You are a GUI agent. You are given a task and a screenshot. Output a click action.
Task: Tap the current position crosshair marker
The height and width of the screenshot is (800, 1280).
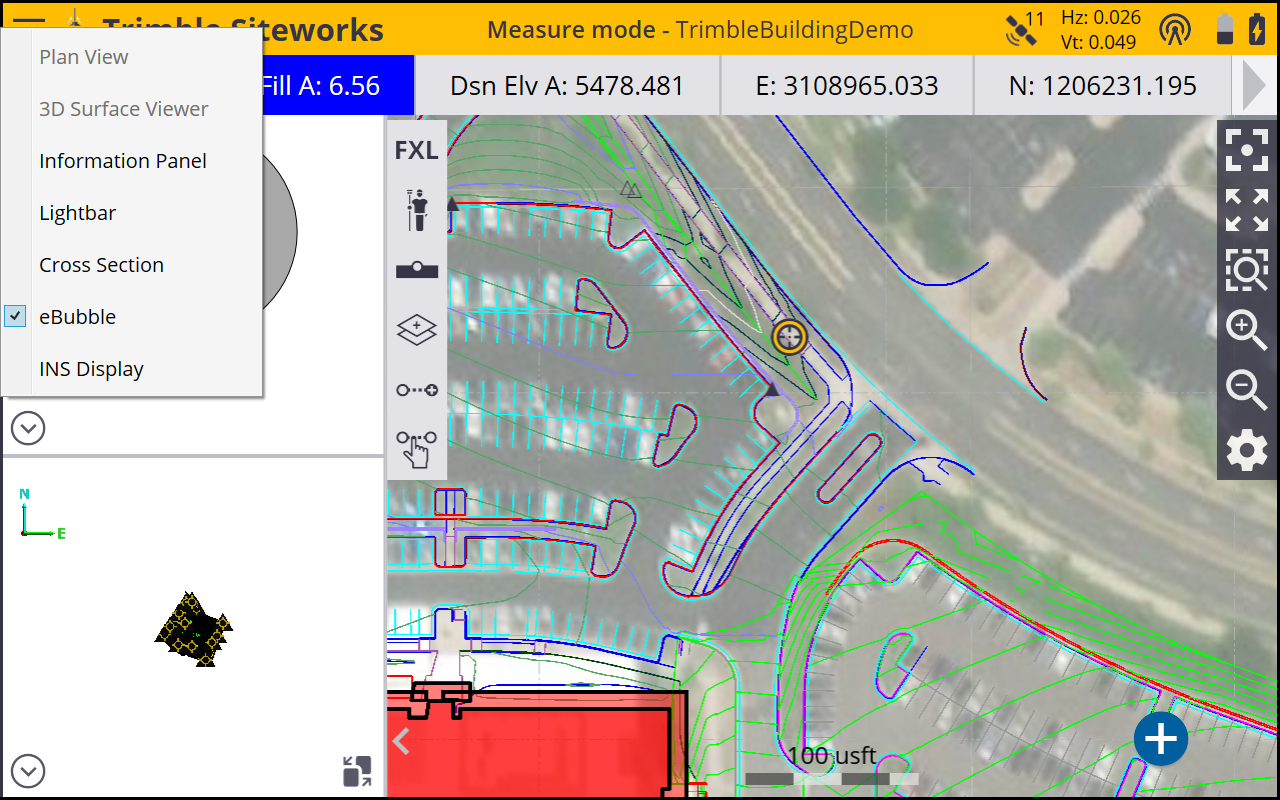(x=790, y=337)
